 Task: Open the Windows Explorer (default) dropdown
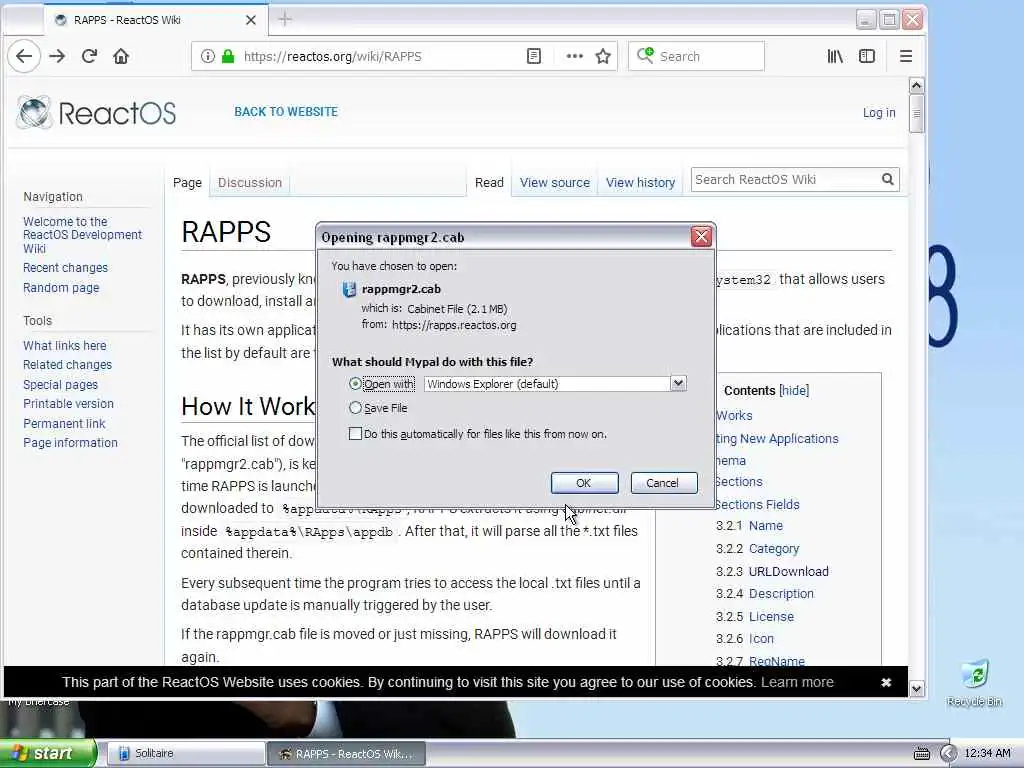[554, 384]
